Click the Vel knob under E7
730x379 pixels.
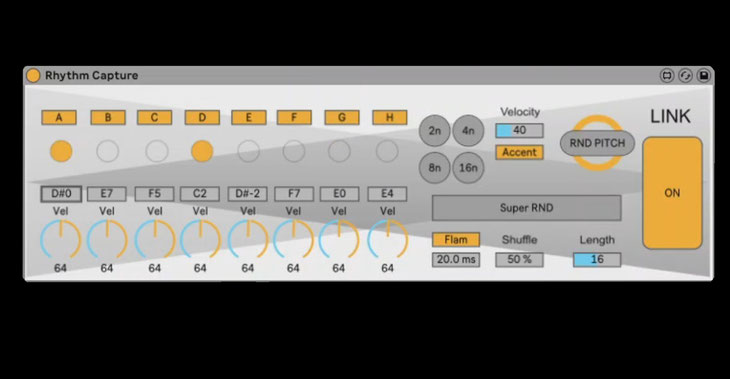[107, 240]
